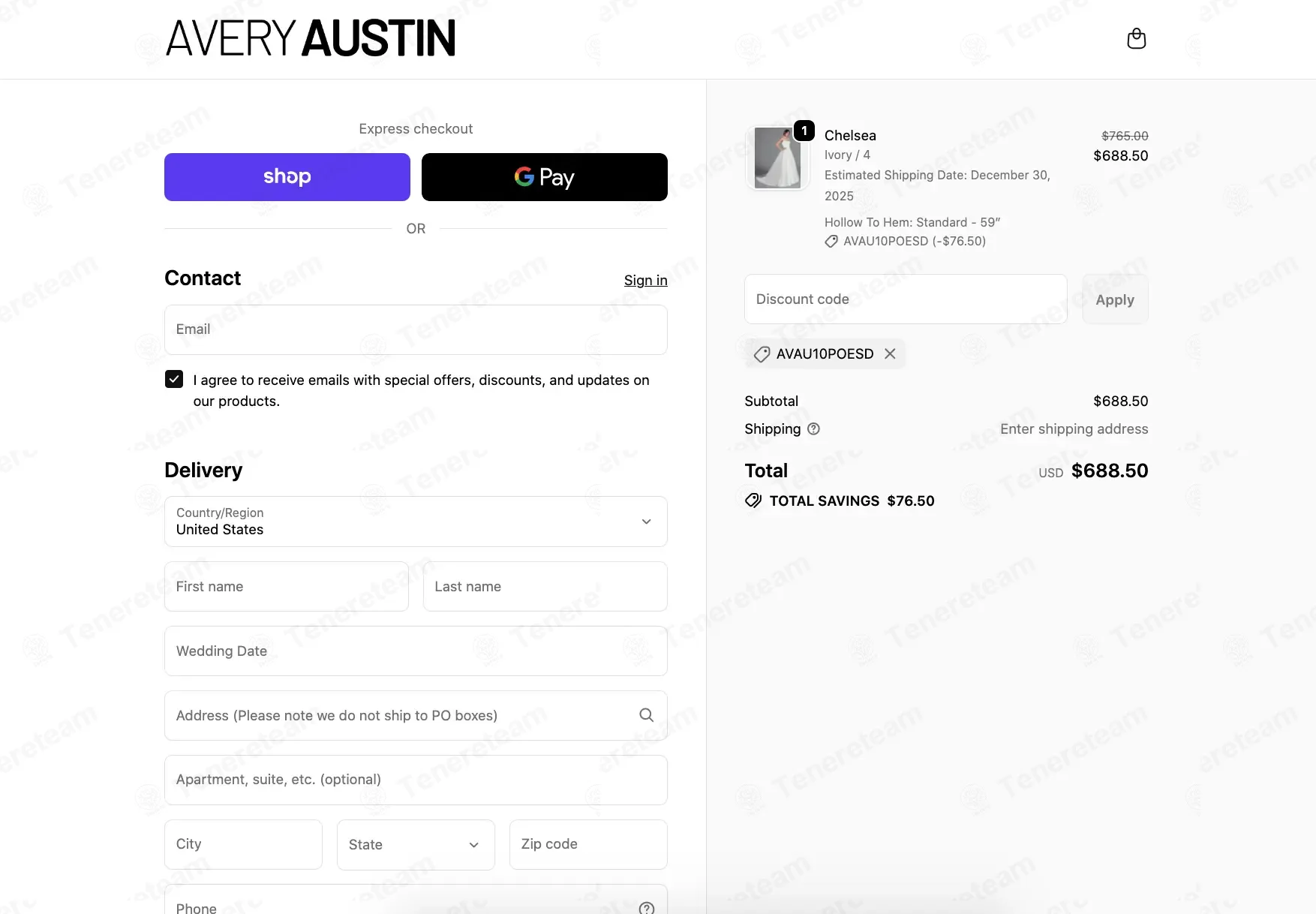Click the phone field help icon
Image resolution: width=1316 pixels, height=914 pixels.
(646, 908)
